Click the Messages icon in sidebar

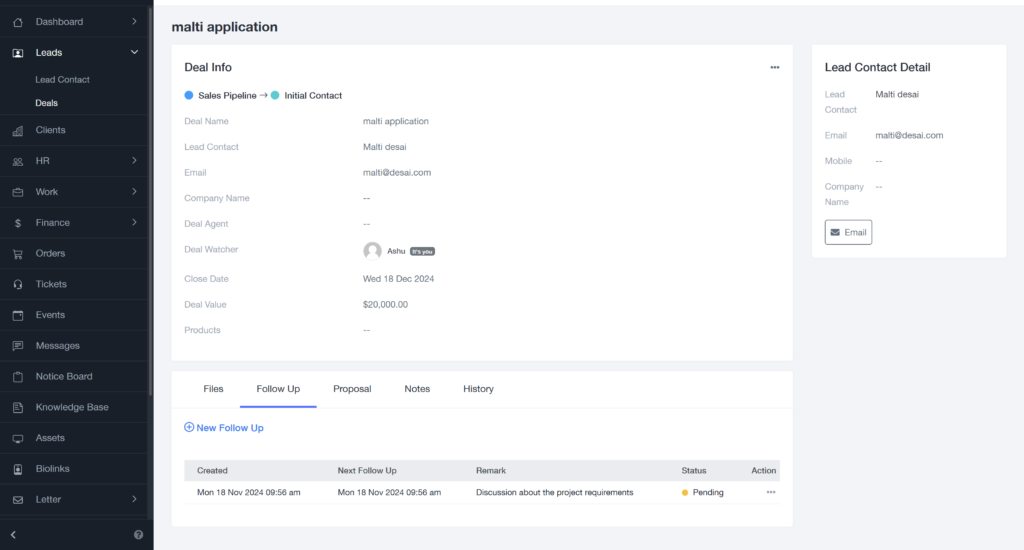18,346
